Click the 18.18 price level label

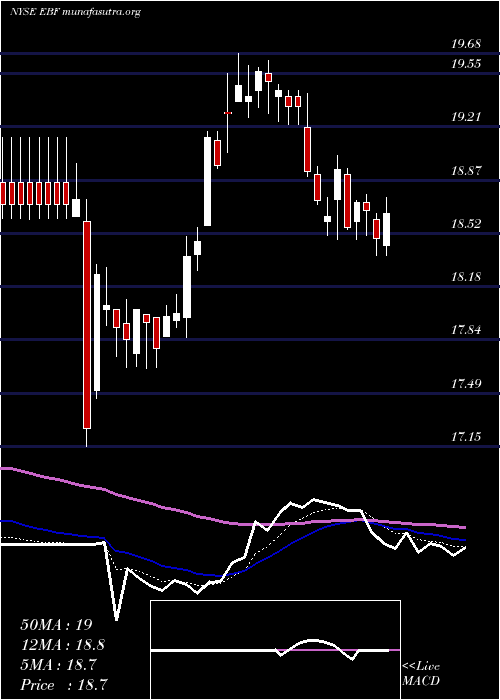point(466,277)
